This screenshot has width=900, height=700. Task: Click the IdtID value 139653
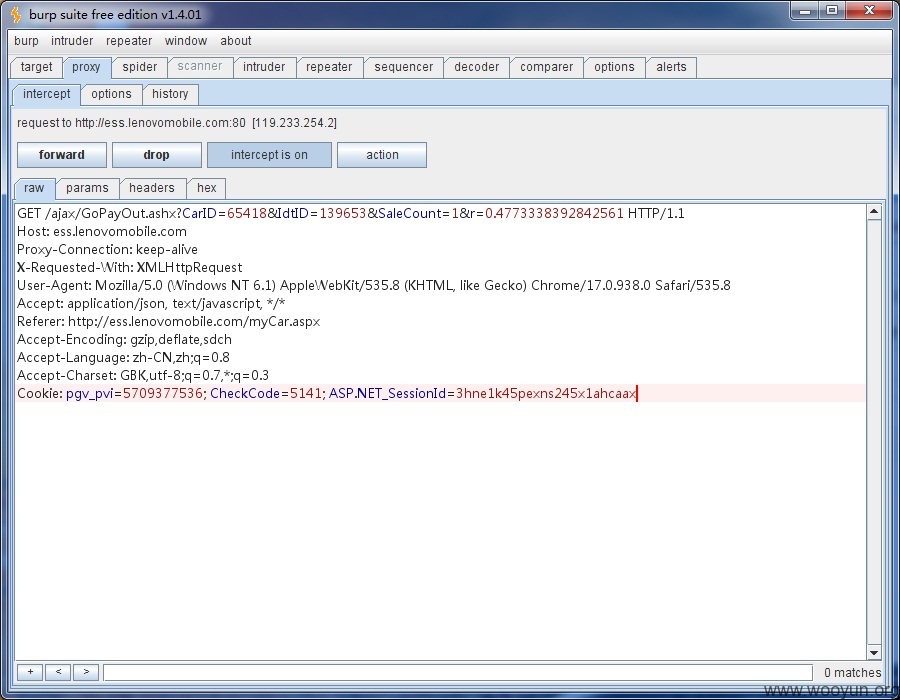tap(343, 213)
